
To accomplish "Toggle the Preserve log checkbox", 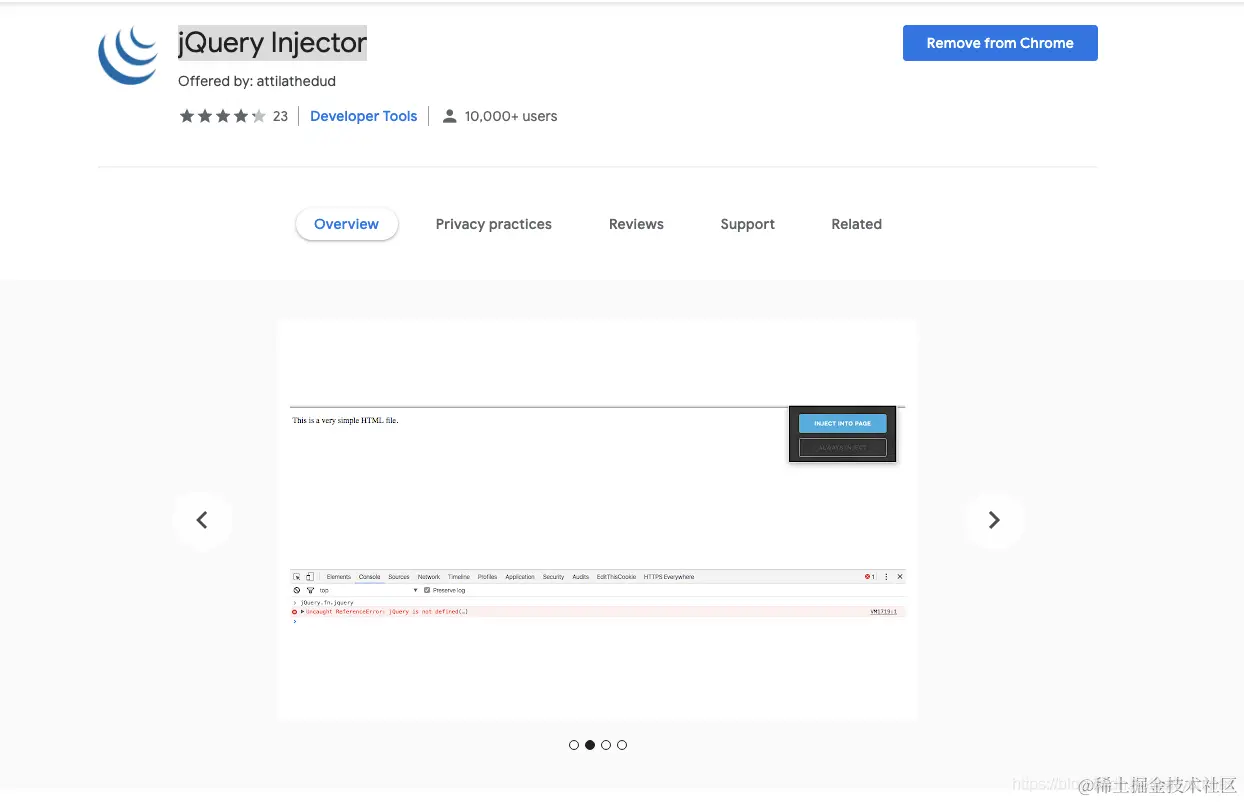I will (427, 590).
